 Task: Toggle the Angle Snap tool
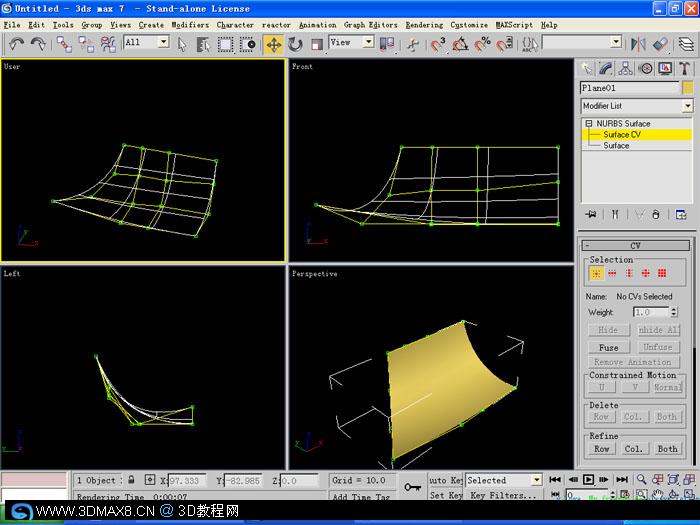[460, 44]
